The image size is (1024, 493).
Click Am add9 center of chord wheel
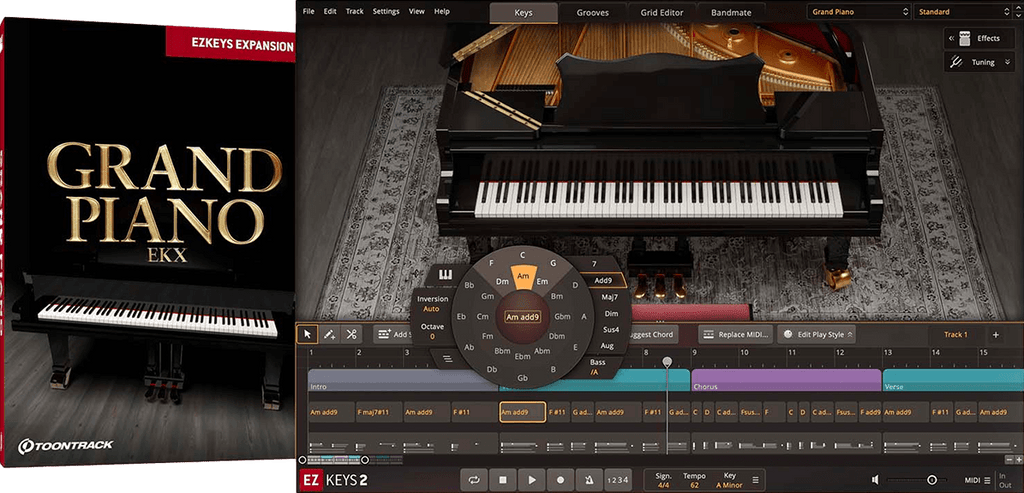pos(522,317)
